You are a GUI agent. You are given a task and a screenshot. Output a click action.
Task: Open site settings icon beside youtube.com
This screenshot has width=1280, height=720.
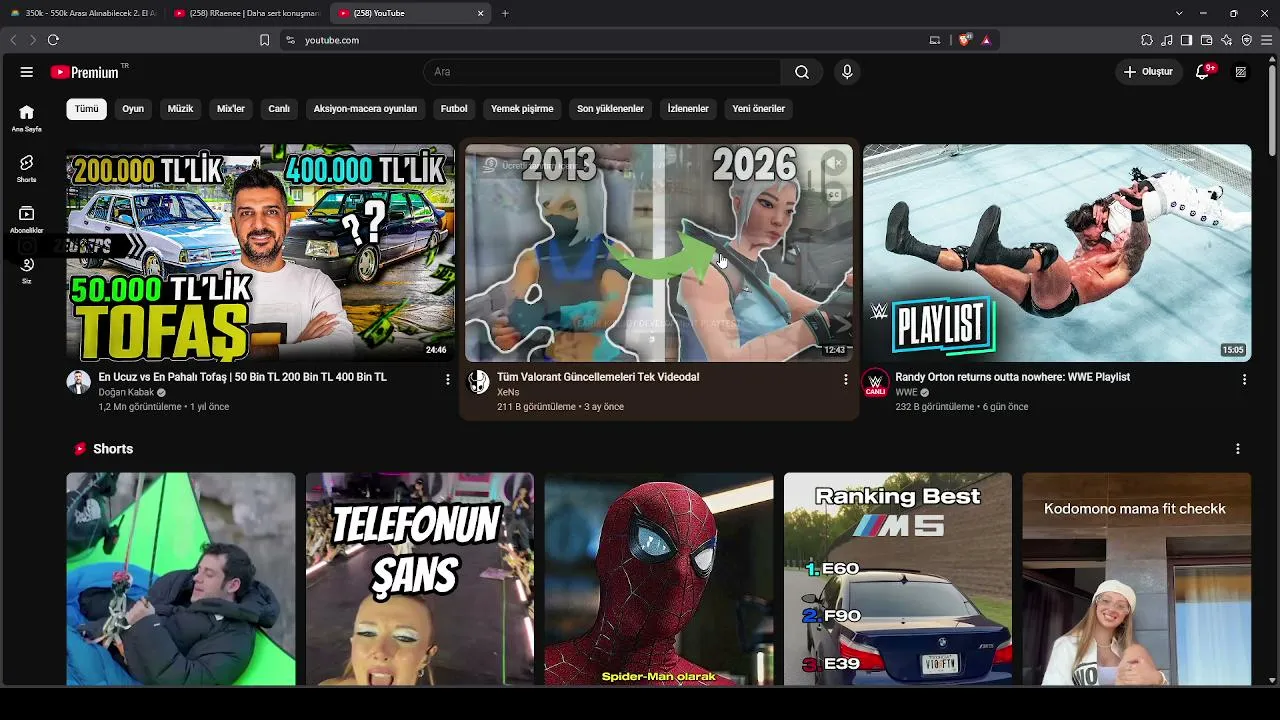click(290, 40)
